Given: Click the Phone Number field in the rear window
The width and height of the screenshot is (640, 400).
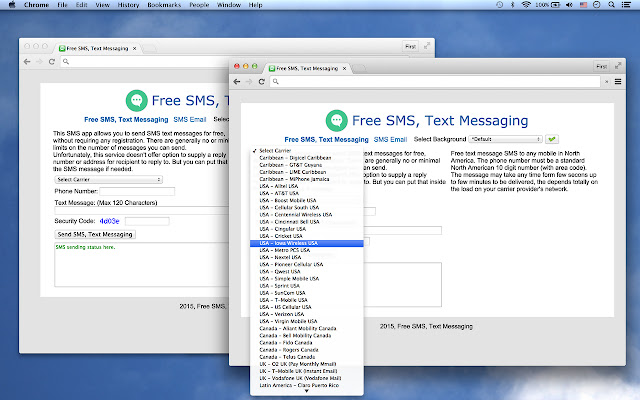Looking at the screenshot, I should point(137,191).
